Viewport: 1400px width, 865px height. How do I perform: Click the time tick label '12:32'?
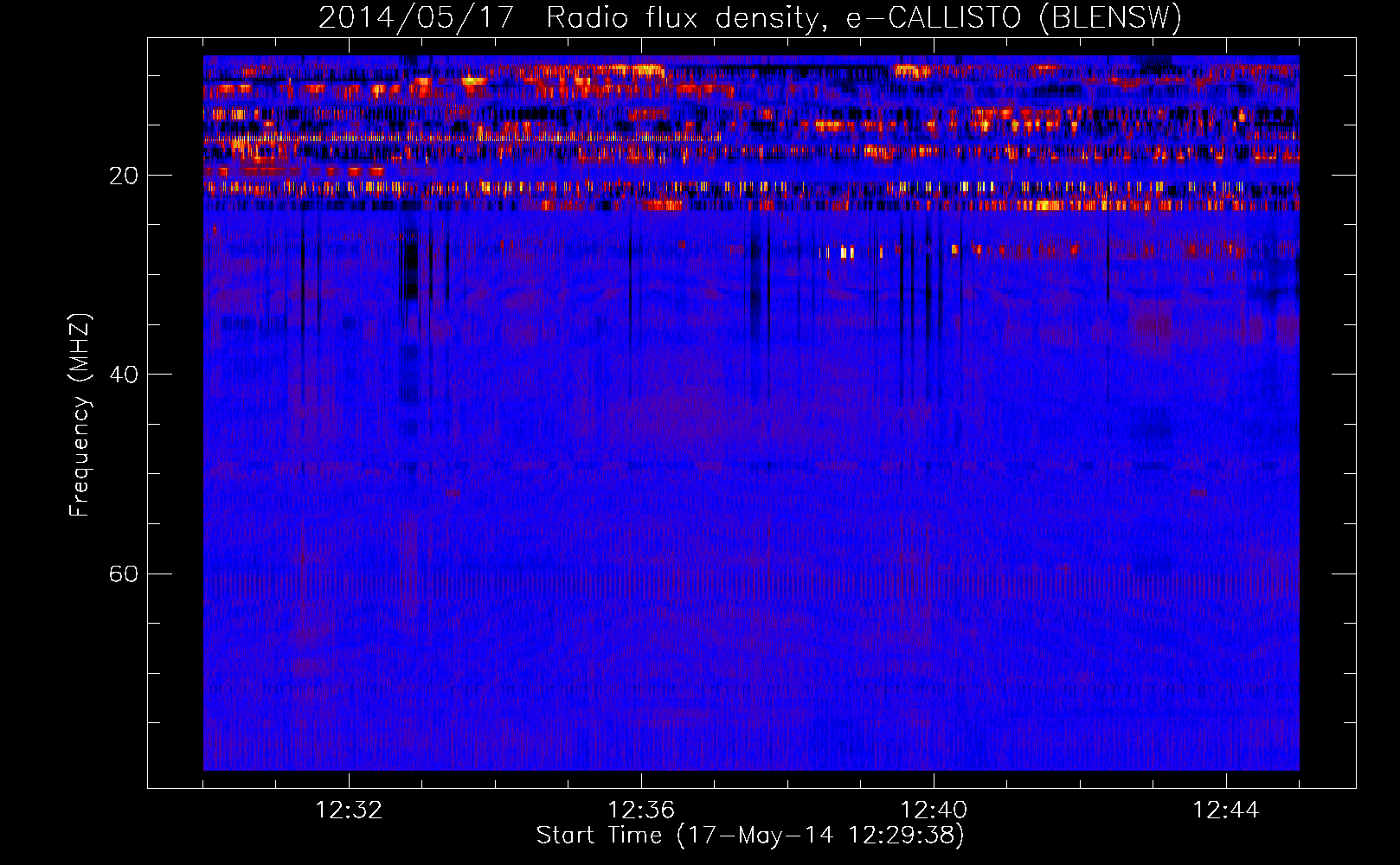(x=349, y=811)
